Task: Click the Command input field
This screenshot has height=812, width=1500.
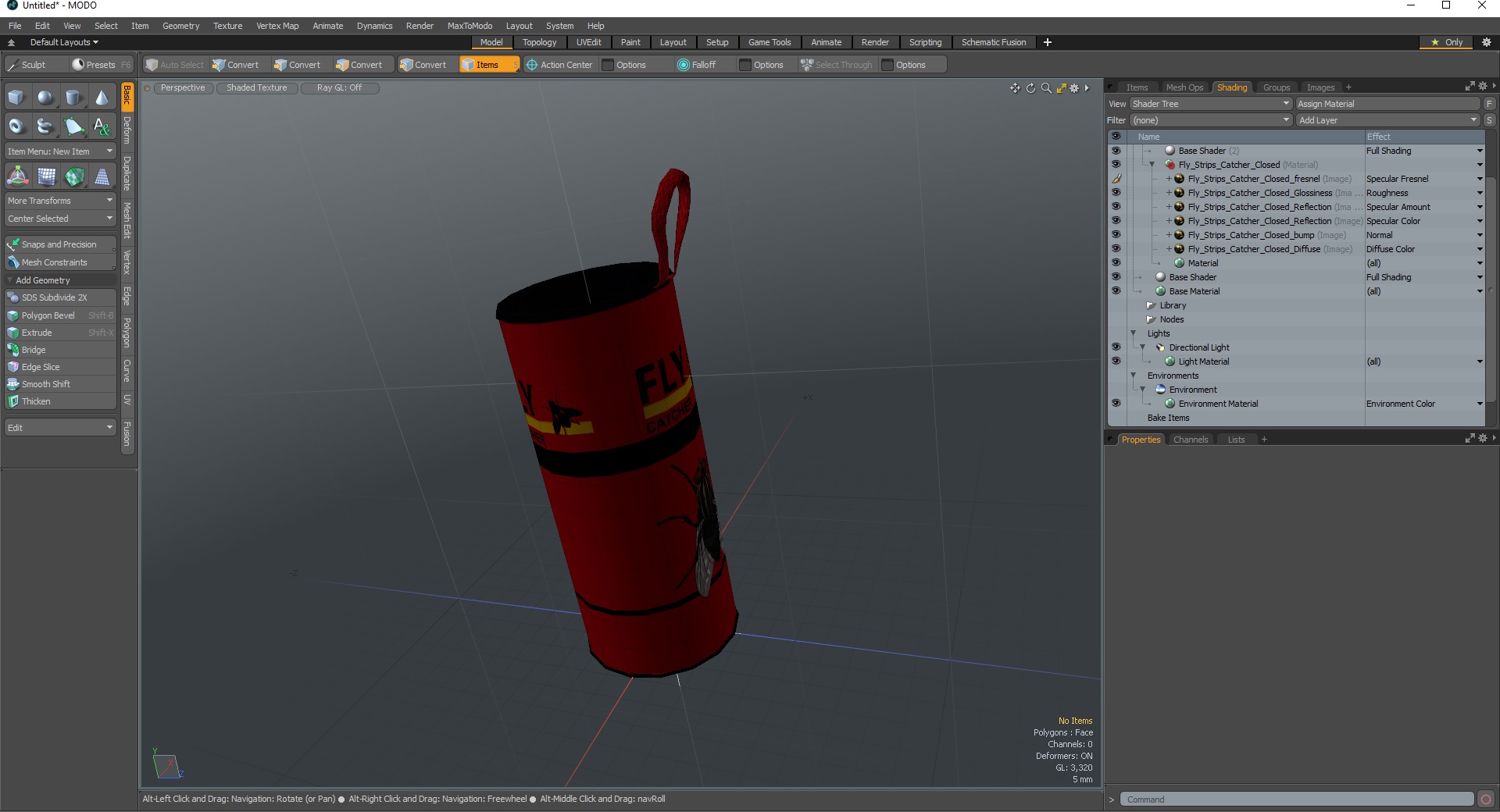Action: point(1296,800)
